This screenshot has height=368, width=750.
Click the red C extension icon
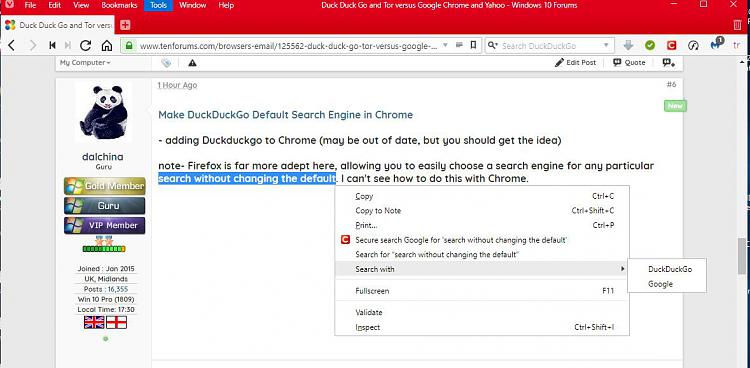[672, 45]
